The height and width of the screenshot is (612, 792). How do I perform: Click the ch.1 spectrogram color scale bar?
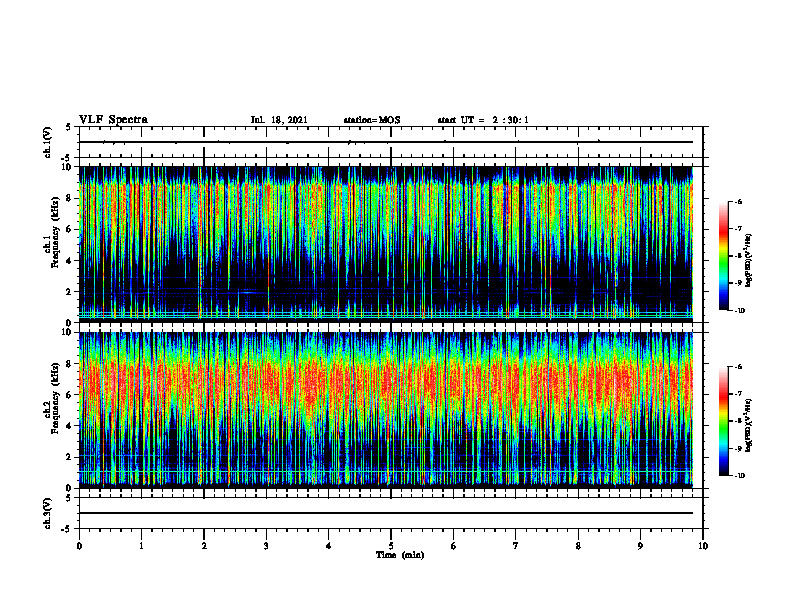click(x=723, y=256)
